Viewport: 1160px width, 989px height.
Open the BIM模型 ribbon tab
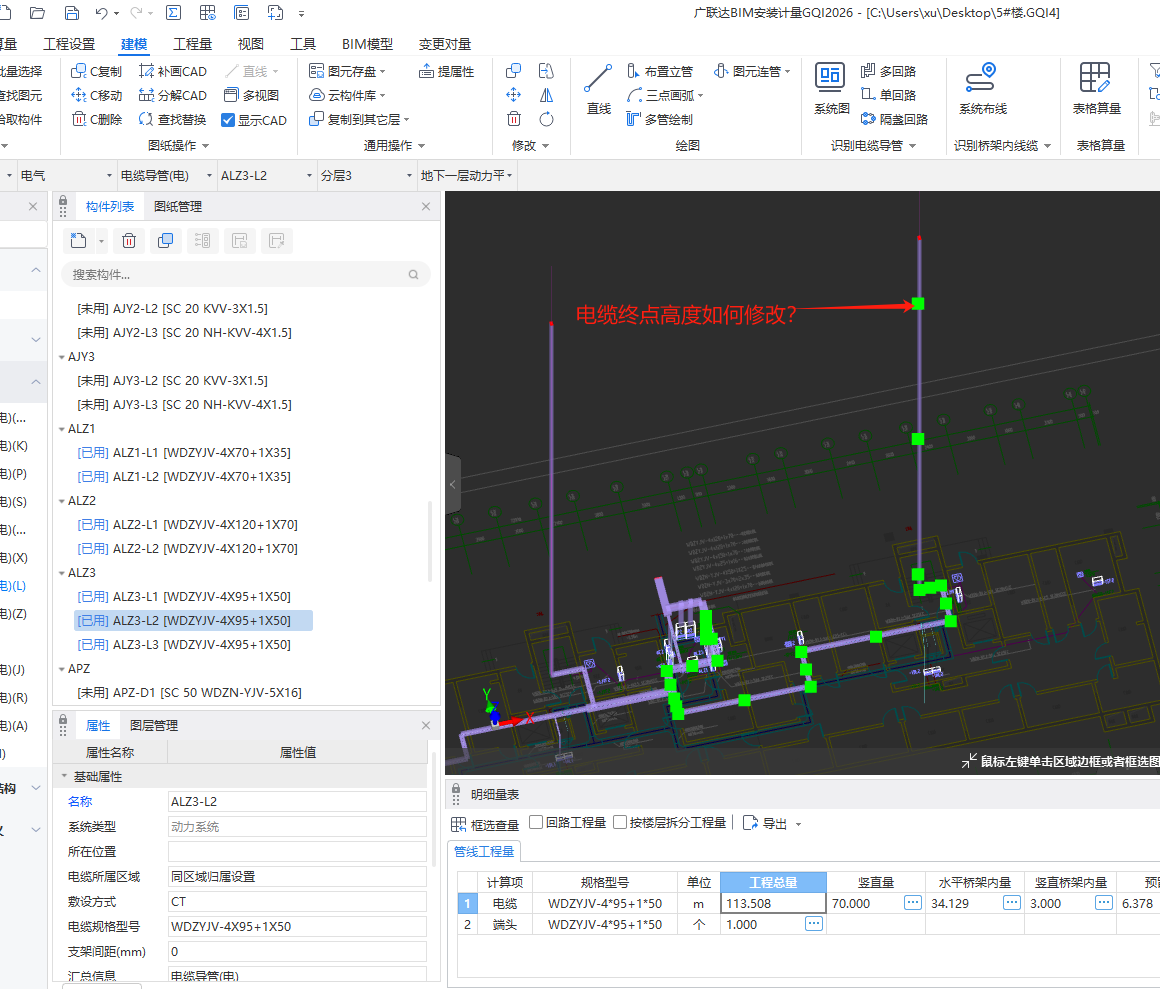(367, 44)
